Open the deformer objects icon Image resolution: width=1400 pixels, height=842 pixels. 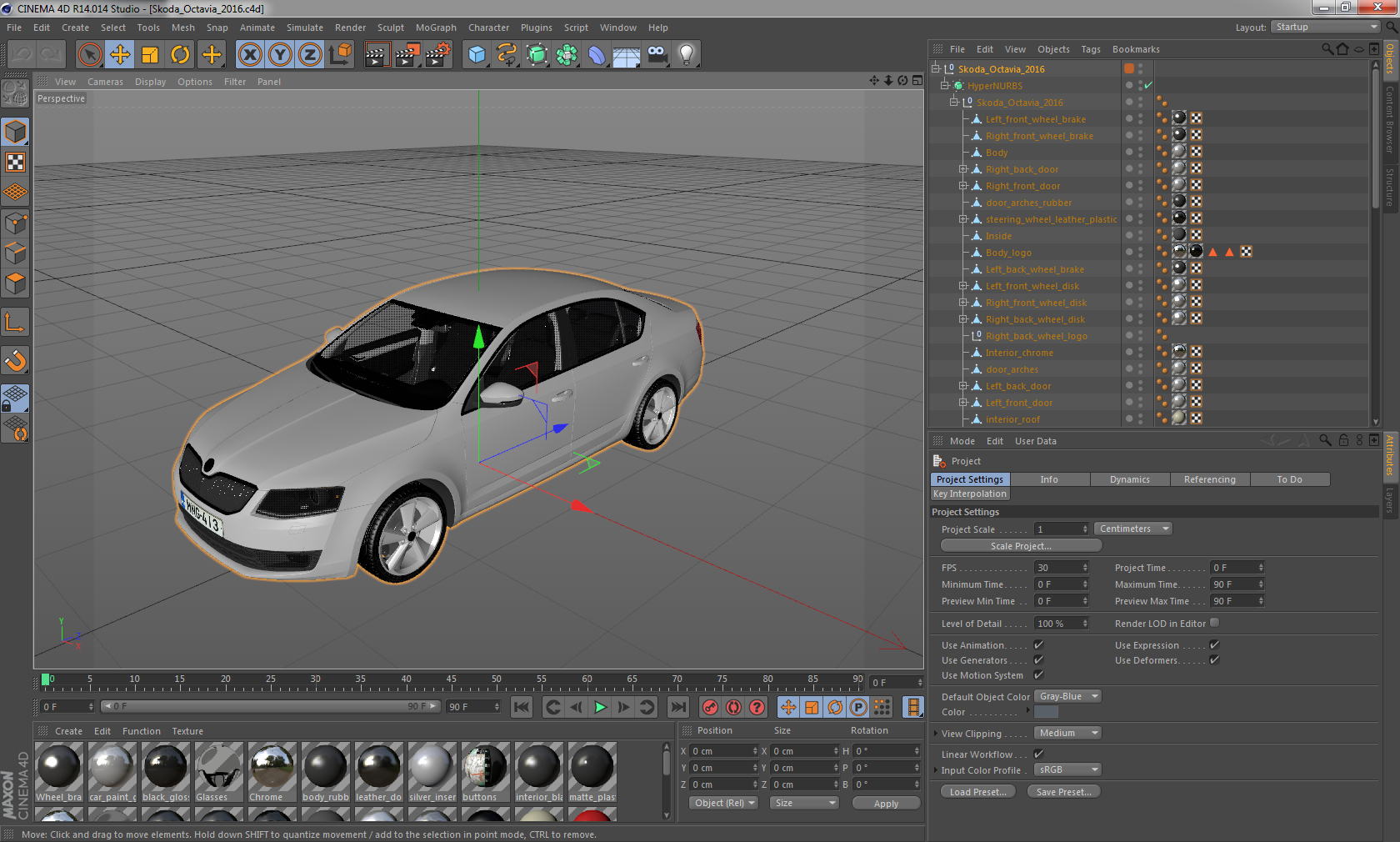click(597, 55)
